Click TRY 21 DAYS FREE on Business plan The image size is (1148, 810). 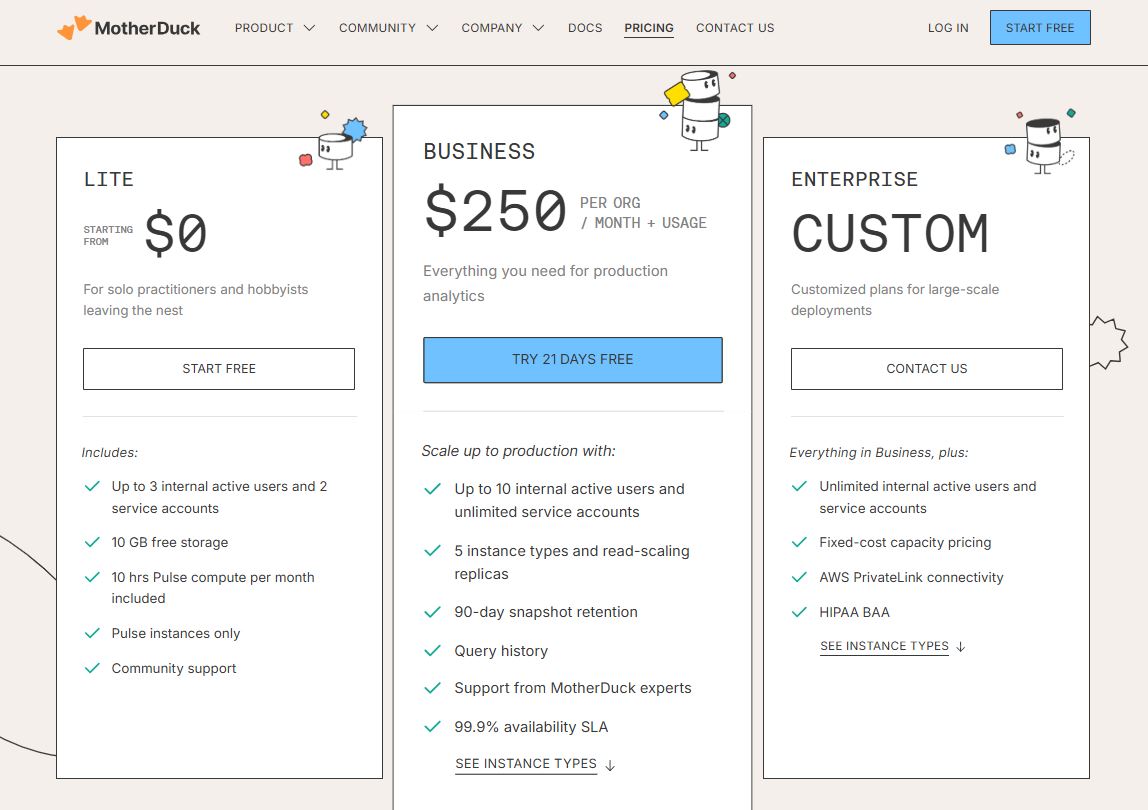[572, 359]
